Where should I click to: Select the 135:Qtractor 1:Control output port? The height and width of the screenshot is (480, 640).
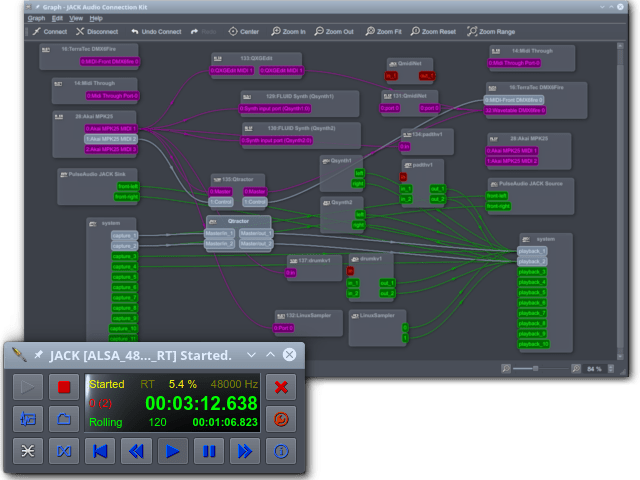pos(255,202)
